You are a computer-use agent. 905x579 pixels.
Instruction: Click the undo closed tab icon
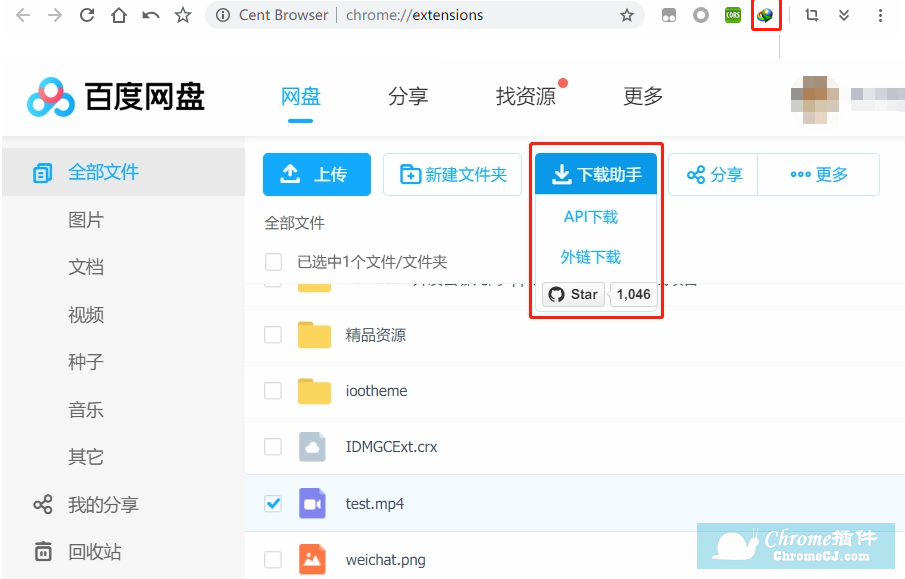151,16
